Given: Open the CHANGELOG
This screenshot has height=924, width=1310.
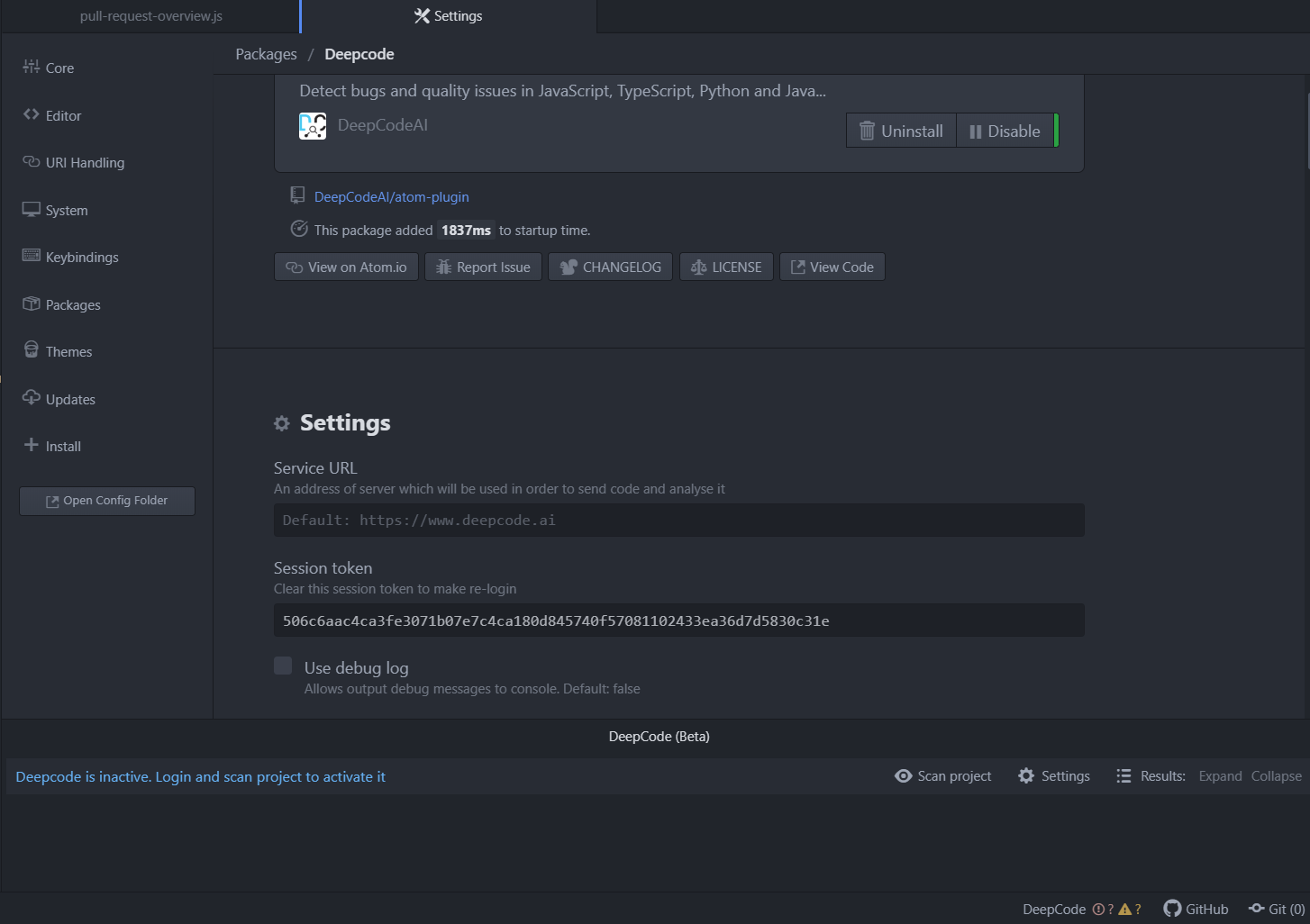Looking at the screenshot, I should 610,267.
